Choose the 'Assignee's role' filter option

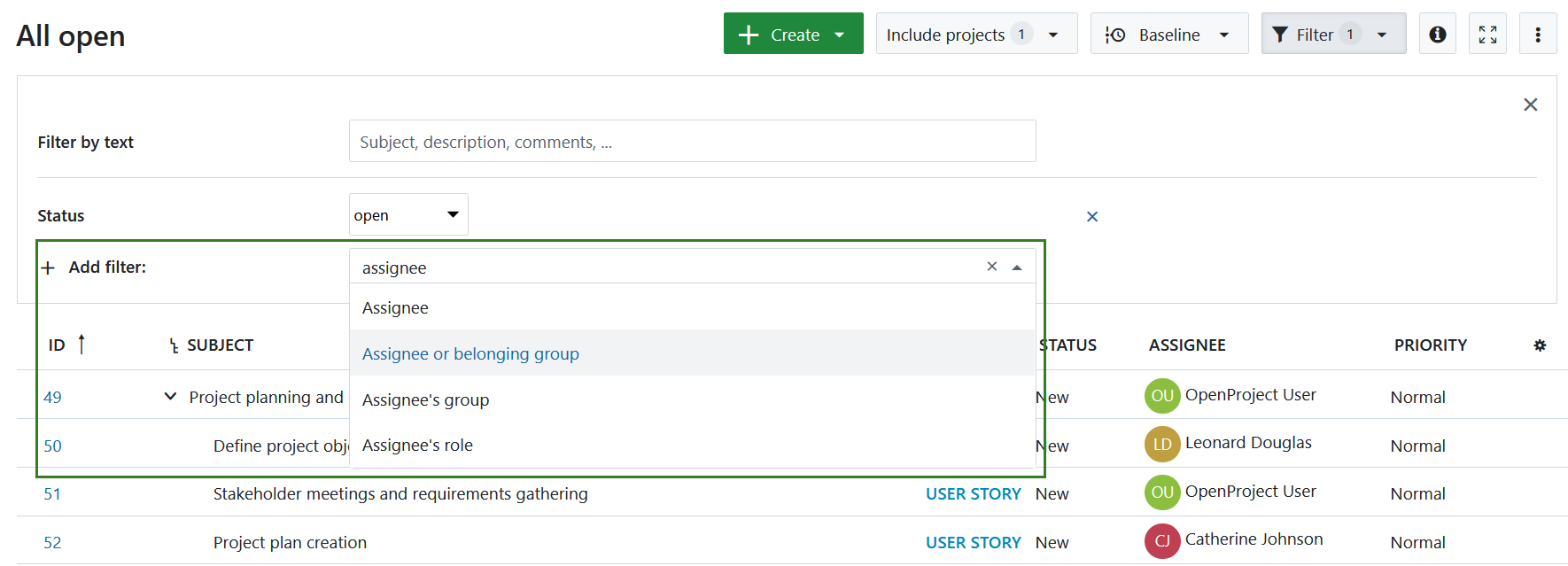(417, 445)
